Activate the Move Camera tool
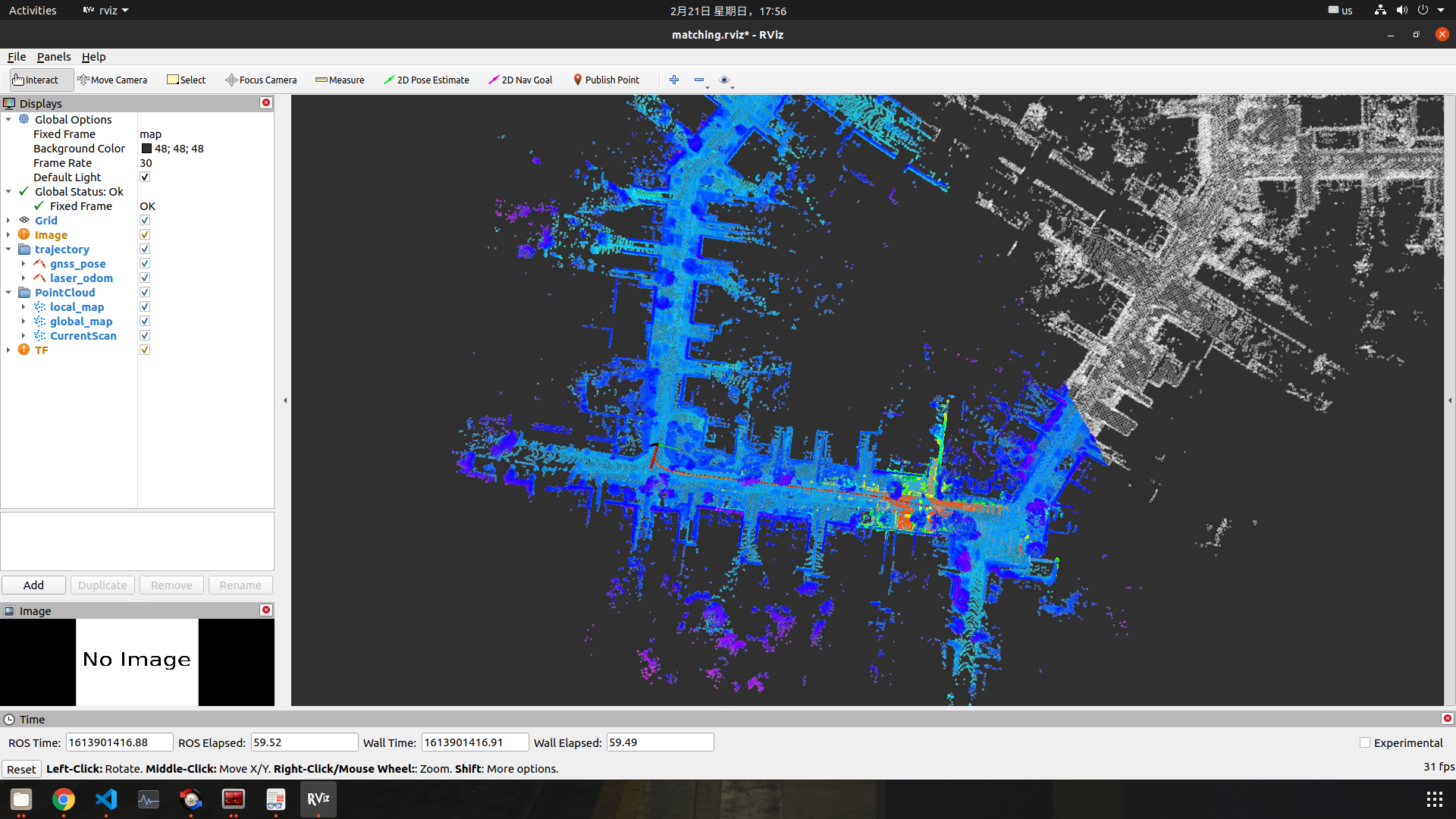This screenshot has height=819, width=1456. 112,80
